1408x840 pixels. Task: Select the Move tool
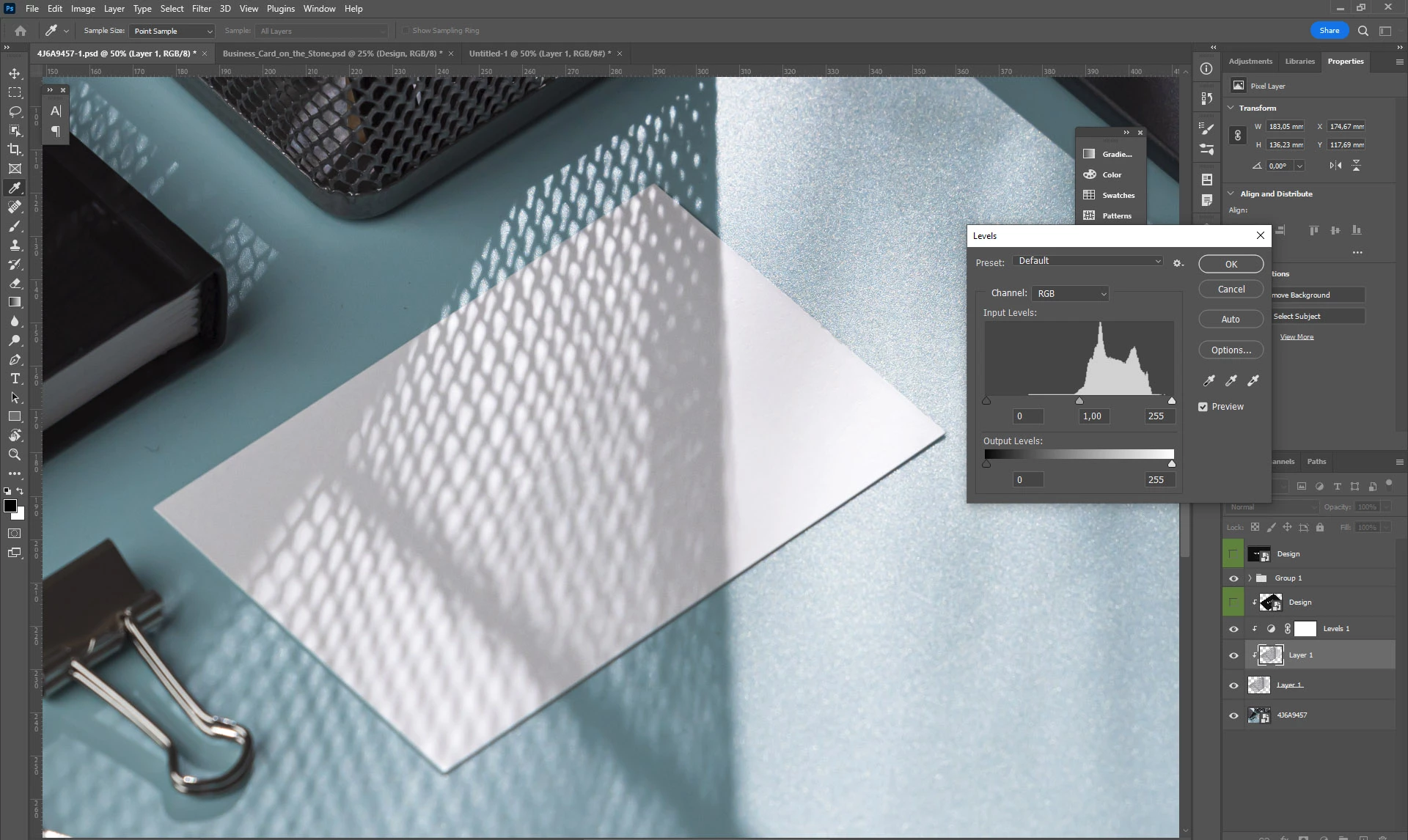tap(15, 73)
